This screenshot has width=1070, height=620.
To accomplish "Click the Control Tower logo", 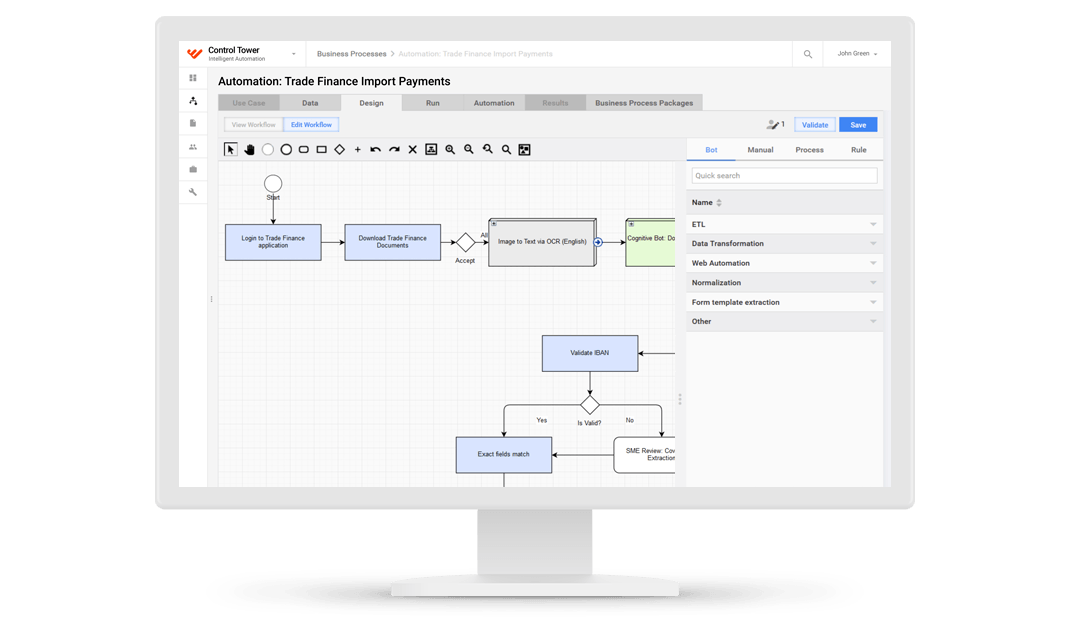I will [x=194, y=54].
